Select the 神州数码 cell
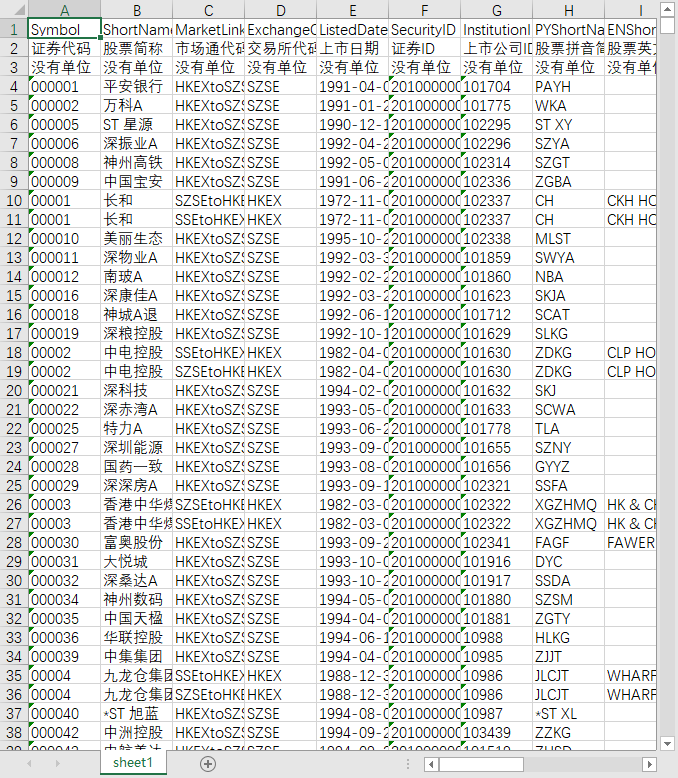The width and height of the screenshot is (678, 778). click(136, 599)
